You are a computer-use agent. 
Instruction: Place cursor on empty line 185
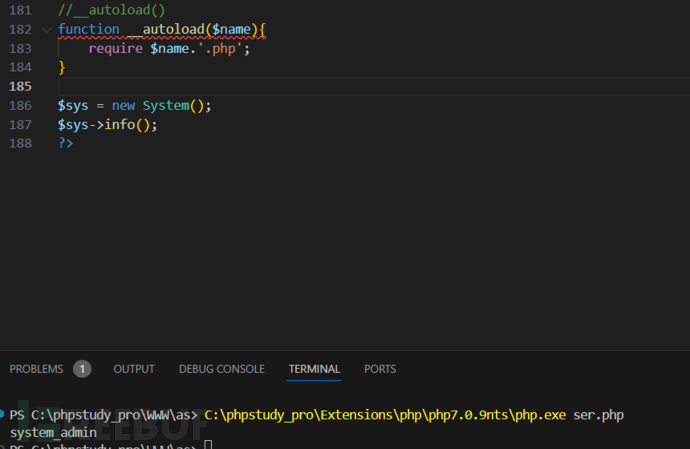coord(300,86)
